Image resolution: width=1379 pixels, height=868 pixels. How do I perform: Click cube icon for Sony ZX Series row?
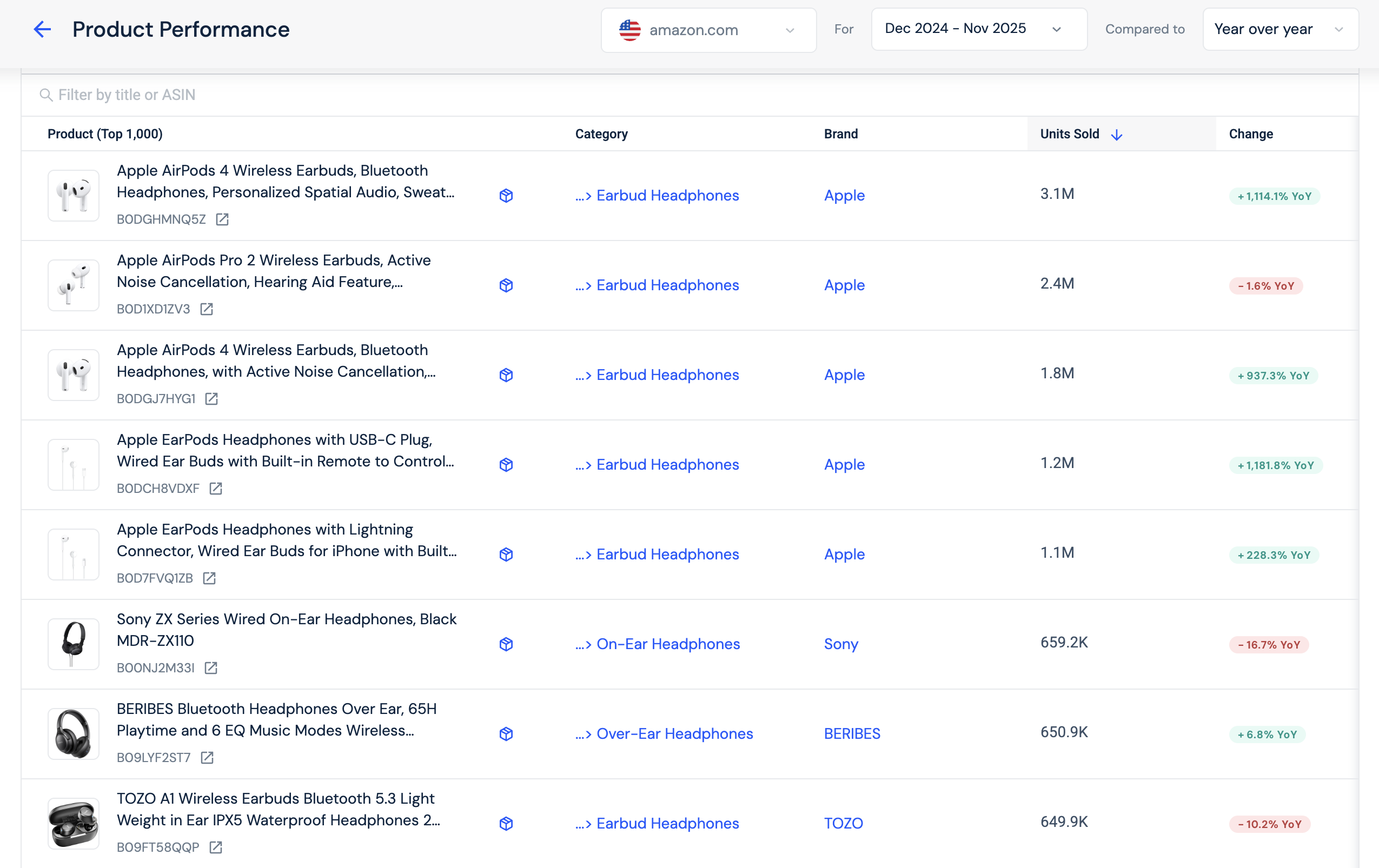(x=506, y=644)
